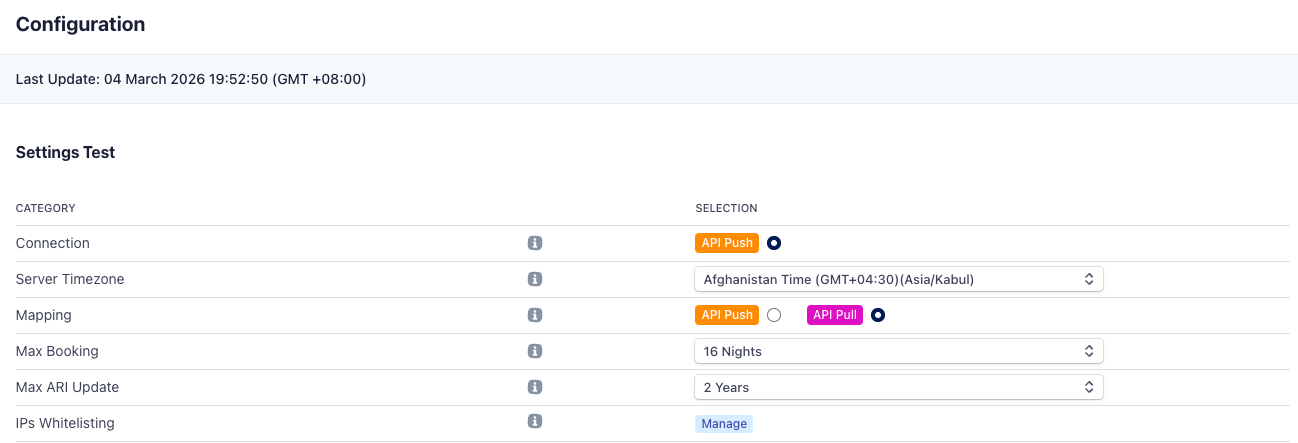
Task: Open the Server Timezone dropdown
Action: point(898,279)
